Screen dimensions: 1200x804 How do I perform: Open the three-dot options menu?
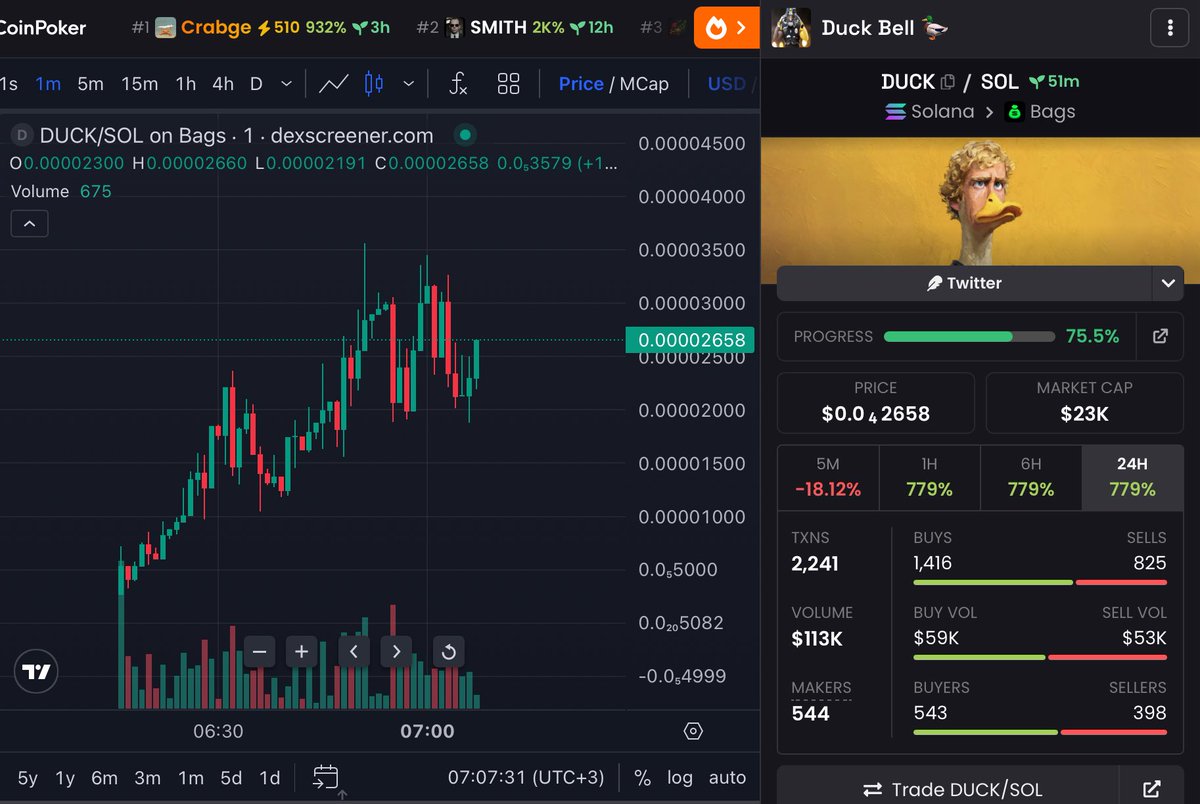(x=1170, y=28)
